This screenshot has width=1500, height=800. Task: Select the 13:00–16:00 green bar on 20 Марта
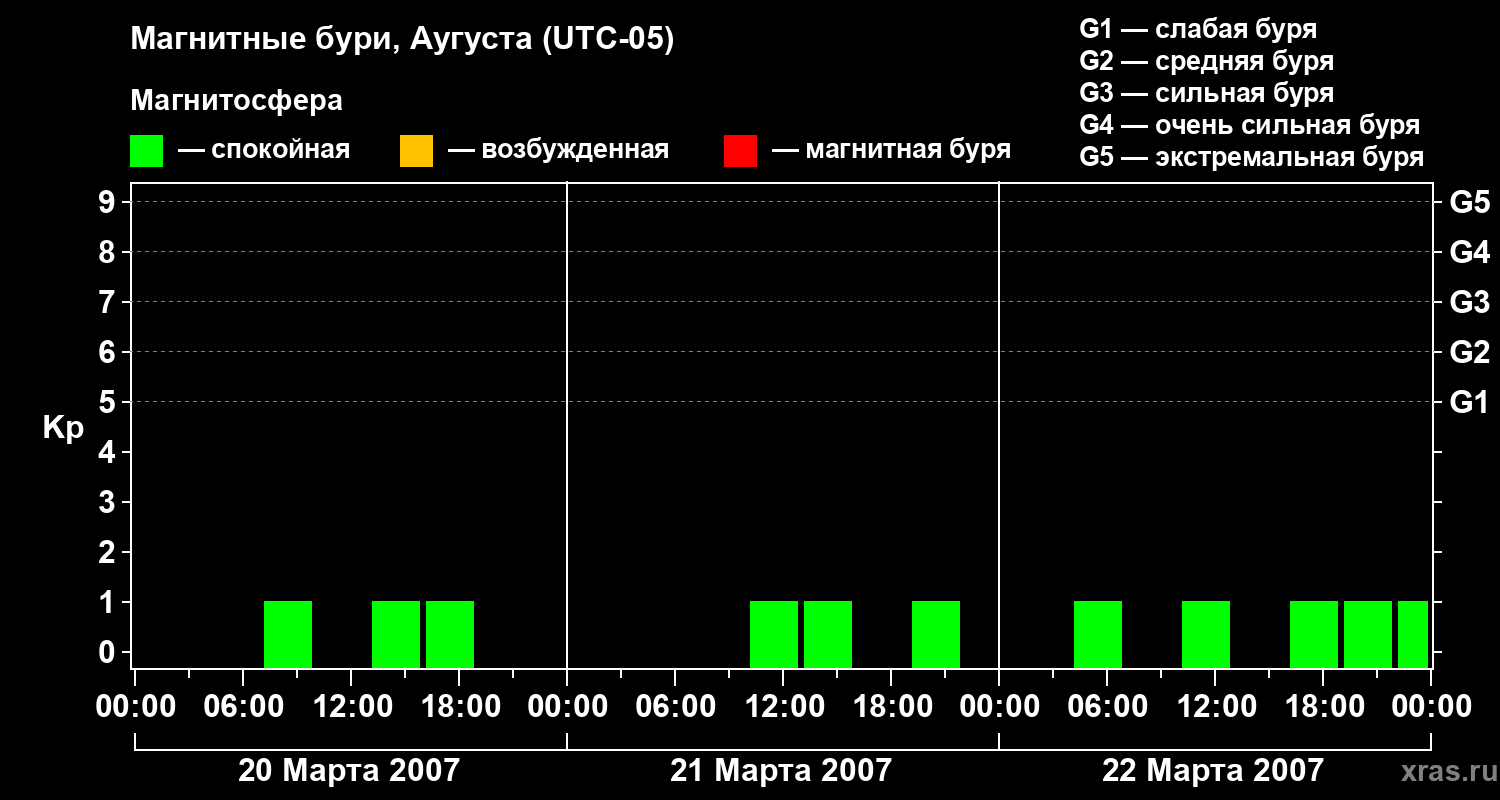click(x=396, y=634)
